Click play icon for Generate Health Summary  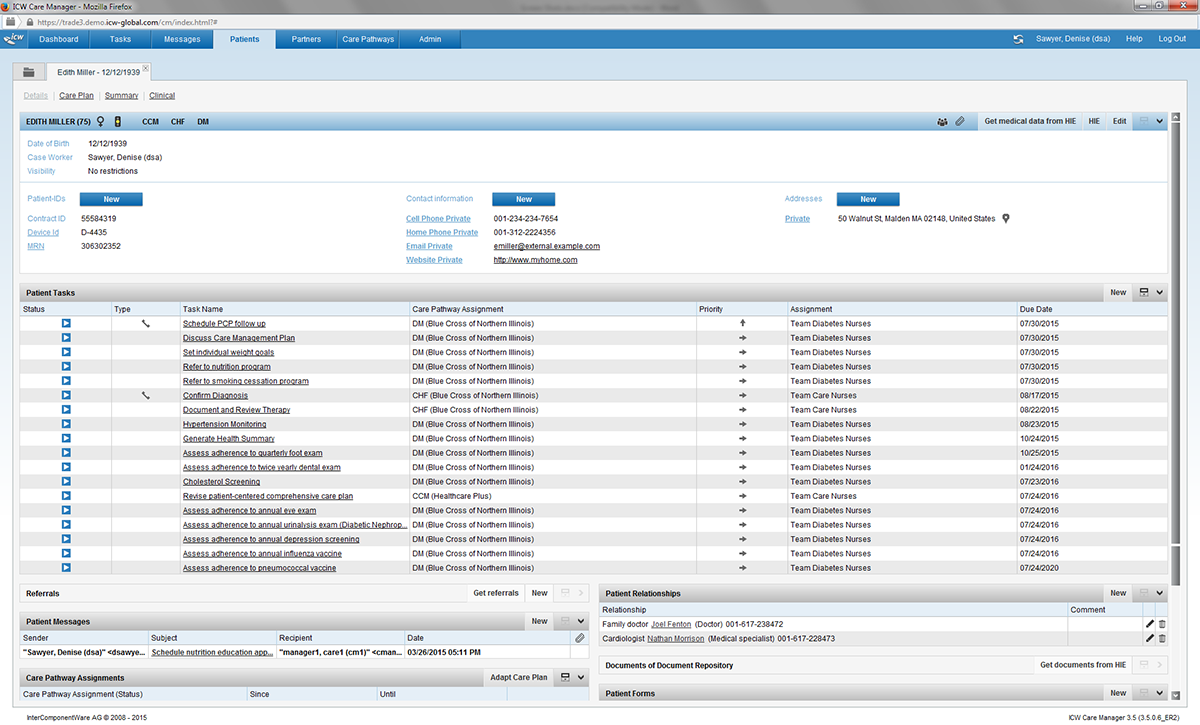(x=66, y=439)
